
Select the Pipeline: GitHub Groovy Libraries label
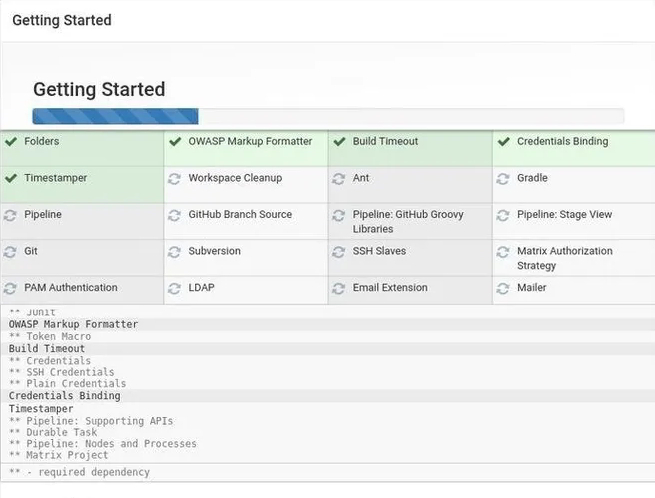coord(408,222)
